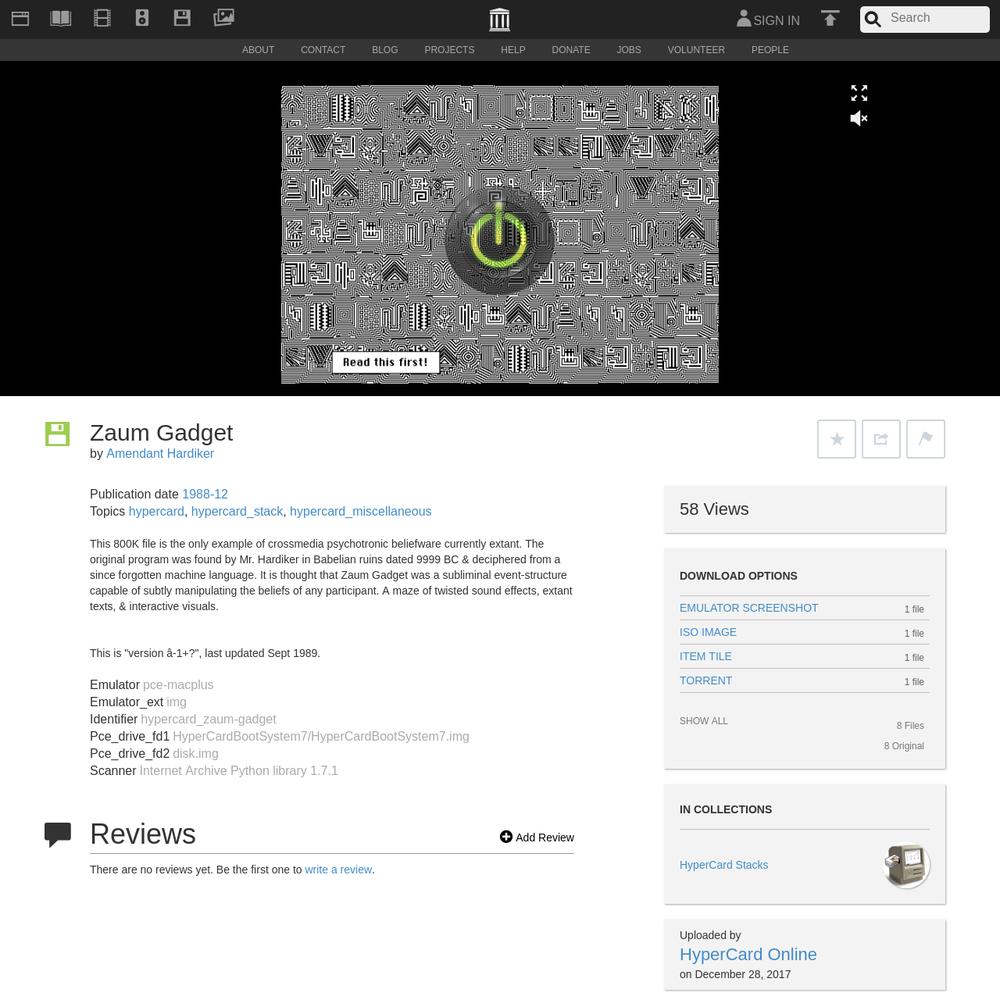
Task: Open the JOBS menu item
Action: [629, 50]
